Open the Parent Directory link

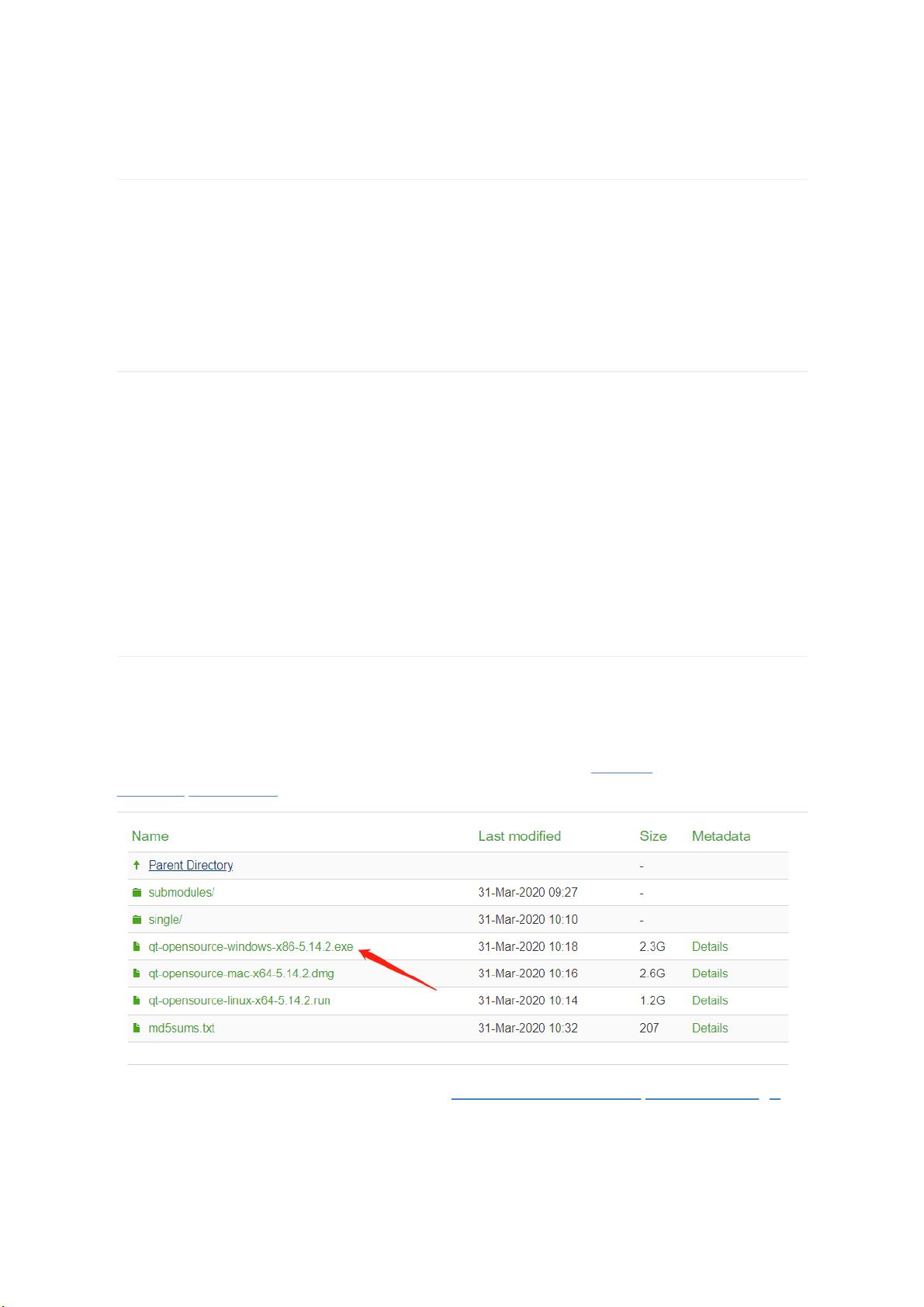point(190,865)
